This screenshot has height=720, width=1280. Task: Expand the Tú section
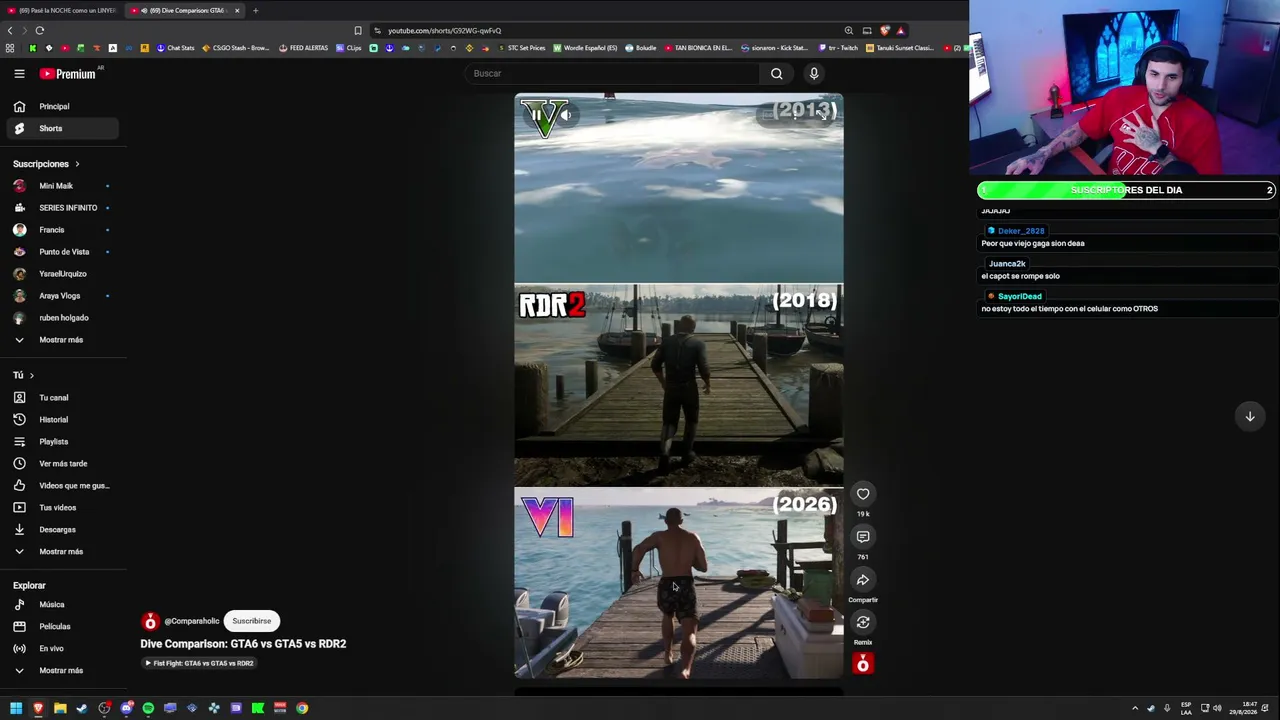[x=23, y=375]
